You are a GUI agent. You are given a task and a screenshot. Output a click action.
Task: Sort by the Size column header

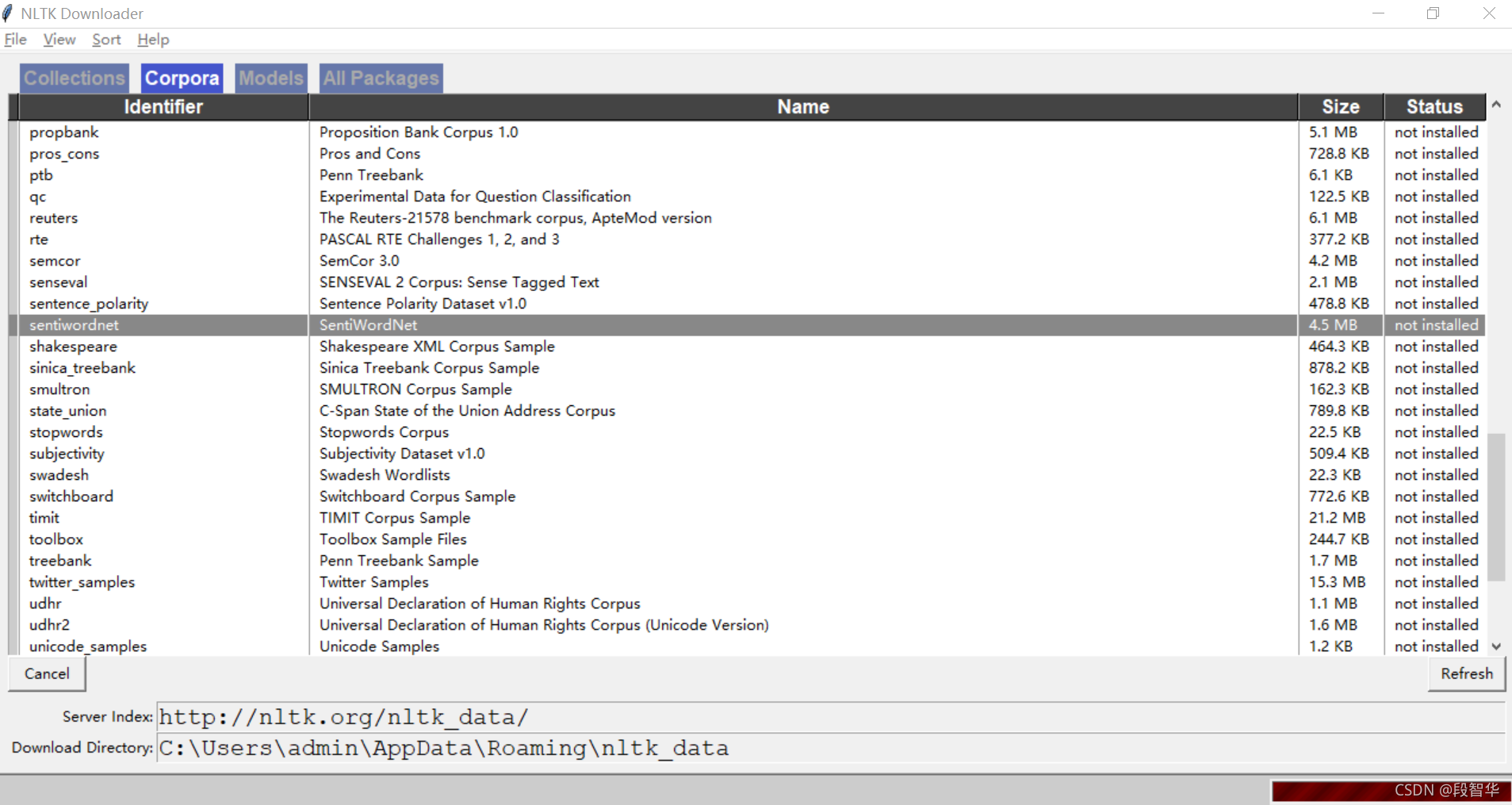click(x=1341, y=107)
